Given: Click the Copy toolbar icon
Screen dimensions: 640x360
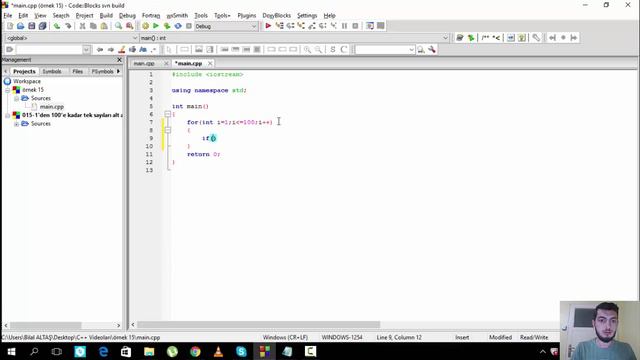Looking at the screenshot, I should pyautogui.click(x=93, y=26).
